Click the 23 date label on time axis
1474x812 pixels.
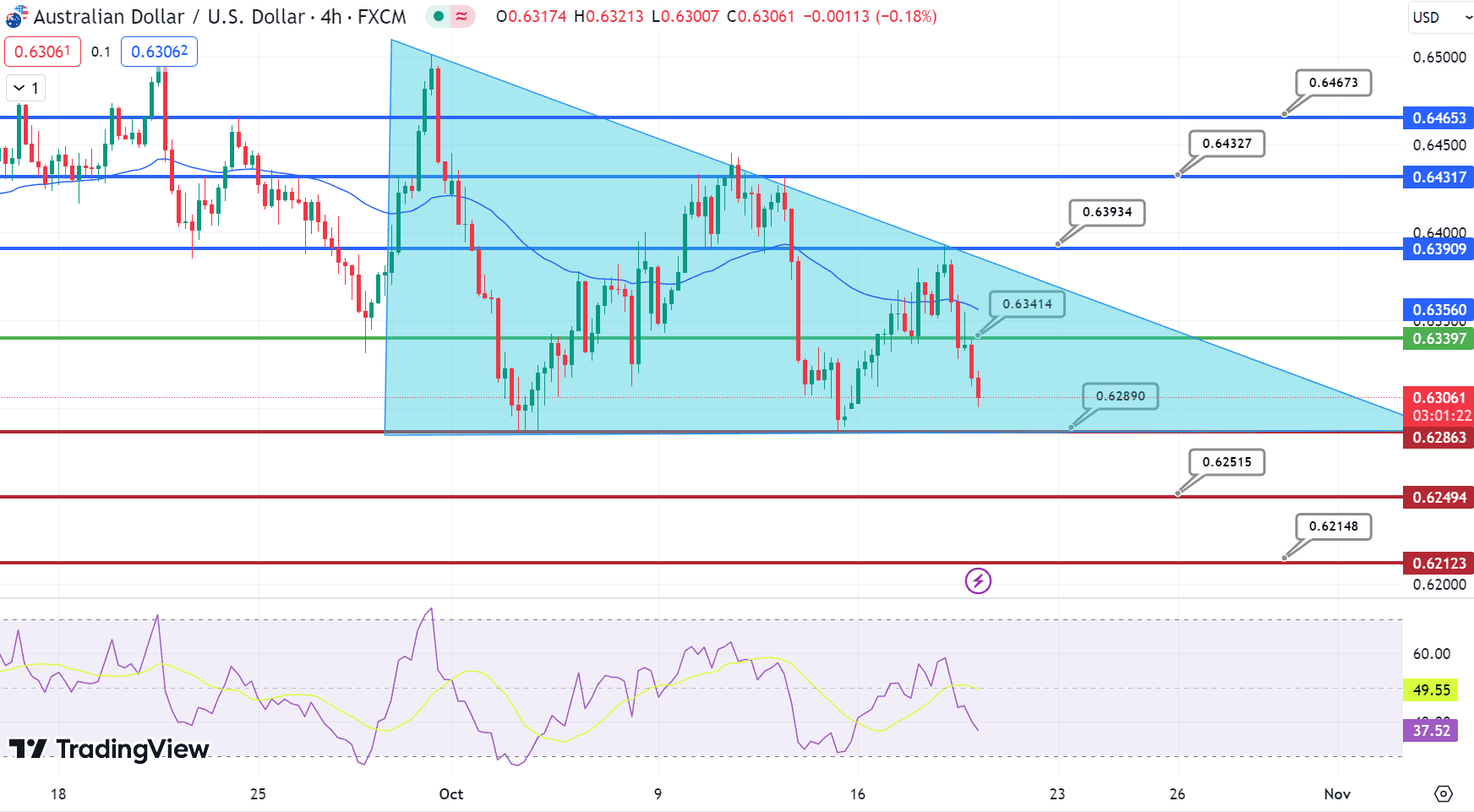point(1057,794)
